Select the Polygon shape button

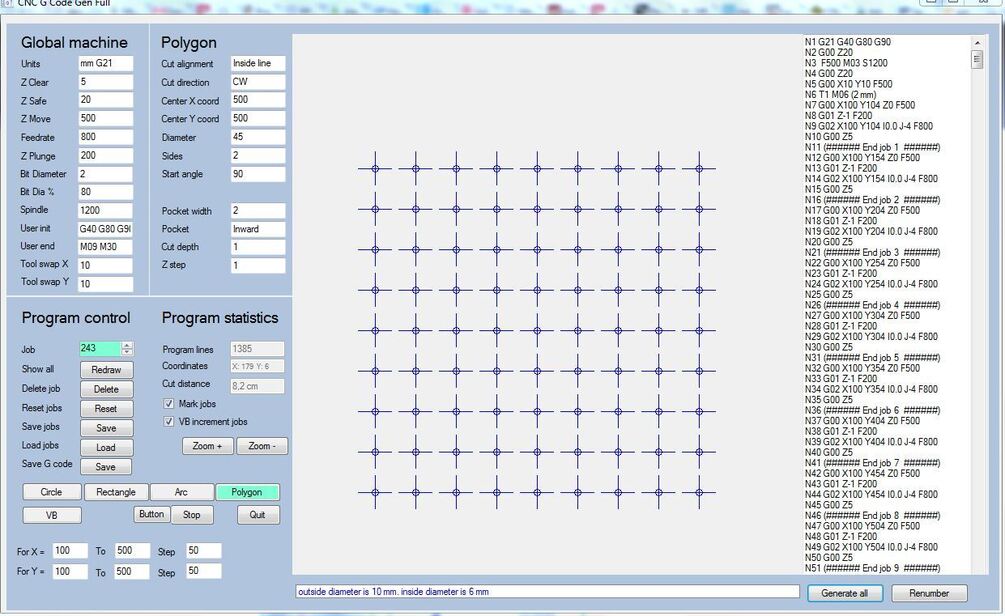pos(247,492)
